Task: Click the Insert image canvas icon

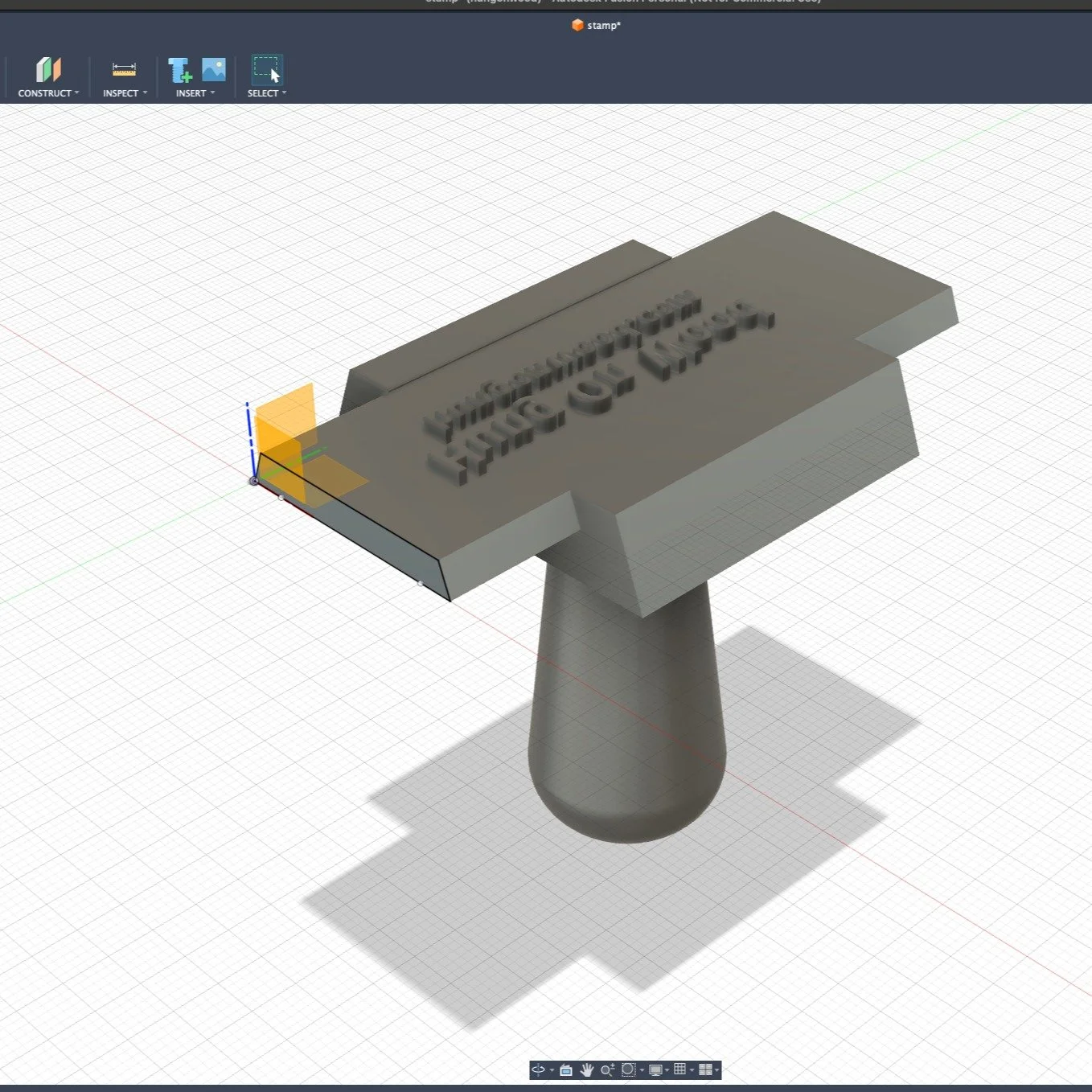Action: point(214,69)
